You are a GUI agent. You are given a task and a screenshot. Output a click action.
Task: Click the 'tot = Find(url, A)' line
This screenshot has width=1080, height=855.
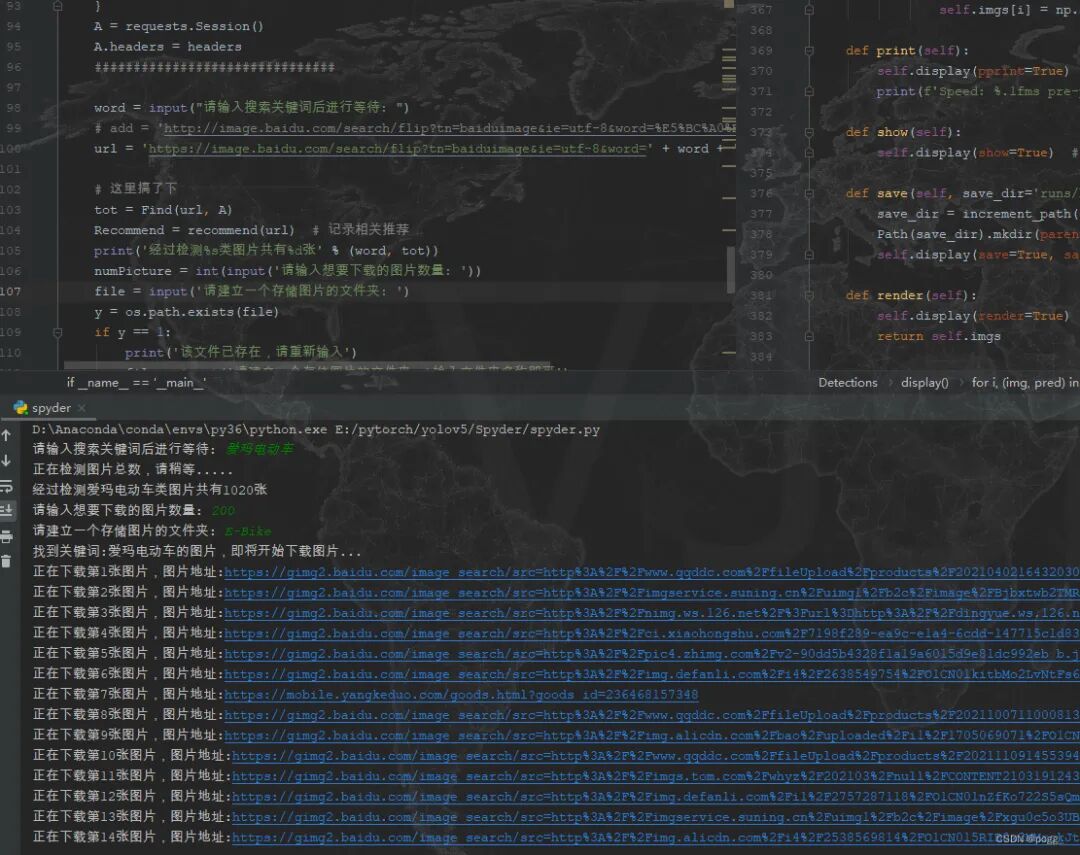pos(163,210)
